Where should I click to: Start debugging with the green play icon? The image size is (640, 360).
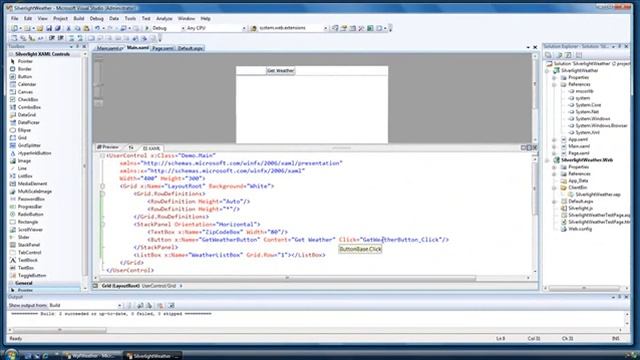click(x=147, y=28)
